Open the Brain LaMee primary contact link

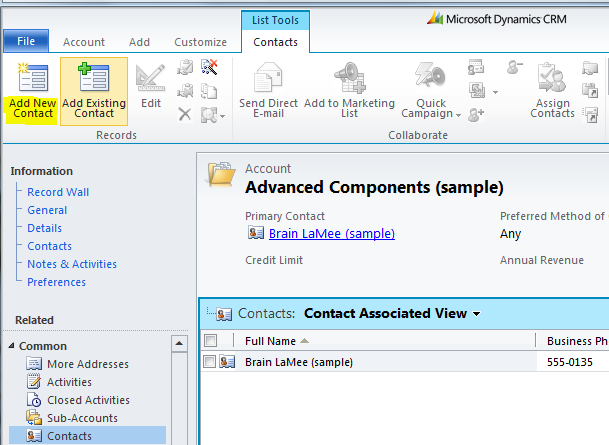click(x=331, y=234)
